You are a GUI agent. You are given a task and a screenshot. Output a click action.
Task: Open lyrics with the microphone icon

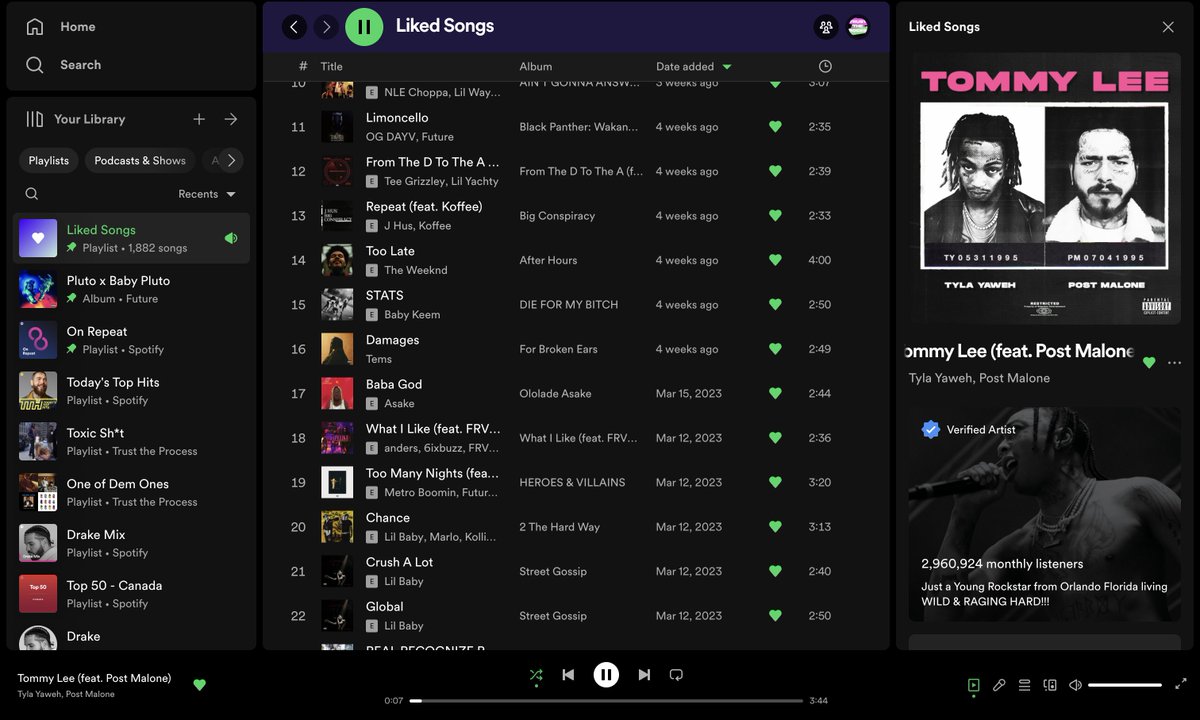pos(999,685)
